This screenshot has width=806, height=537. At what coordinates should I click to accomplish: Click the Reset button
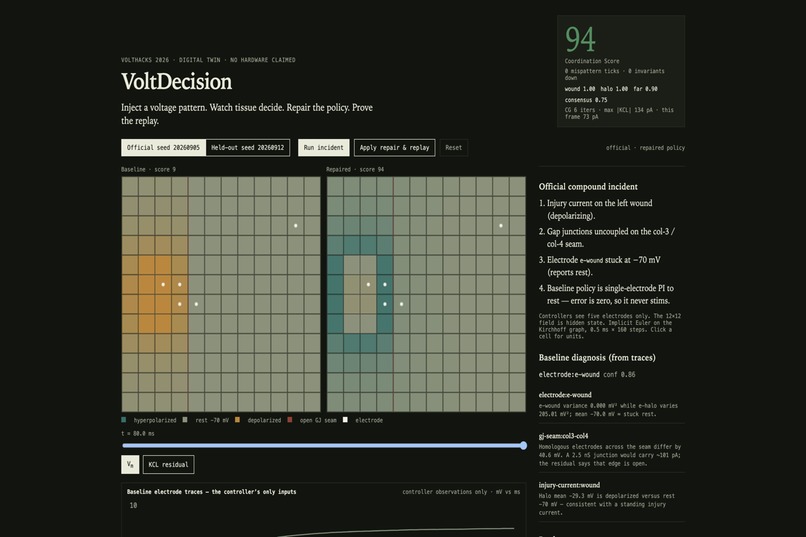point(453,147)
